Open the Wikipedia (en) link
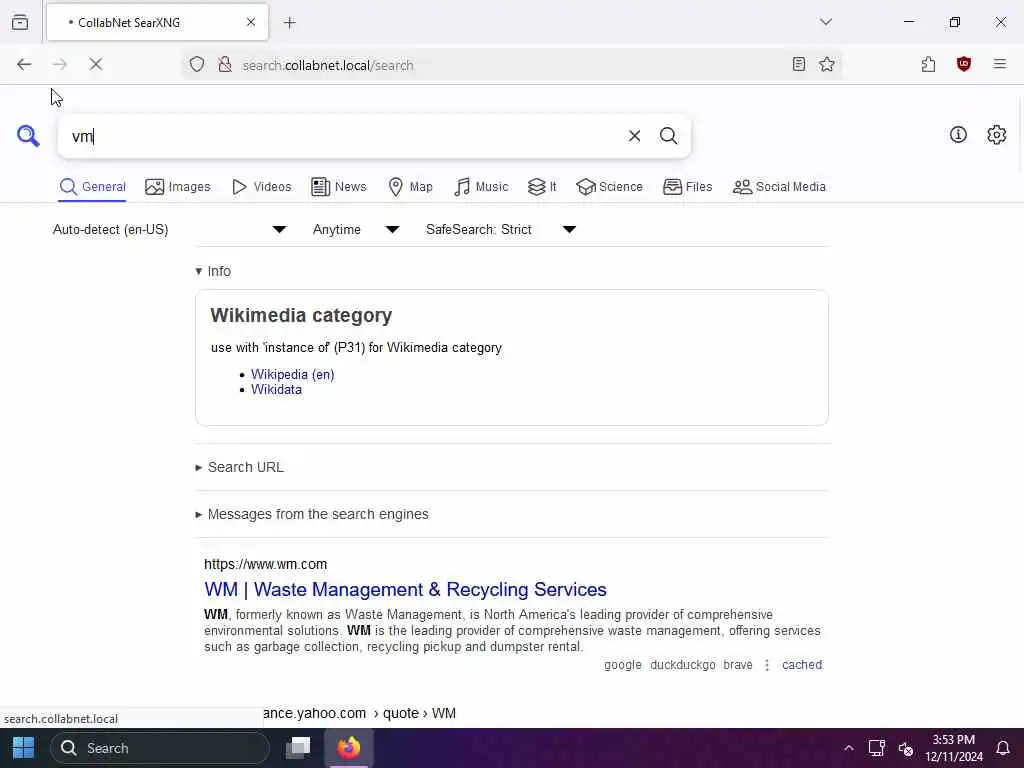Viewport: 1024px width, 768px height. click(293, 374)
